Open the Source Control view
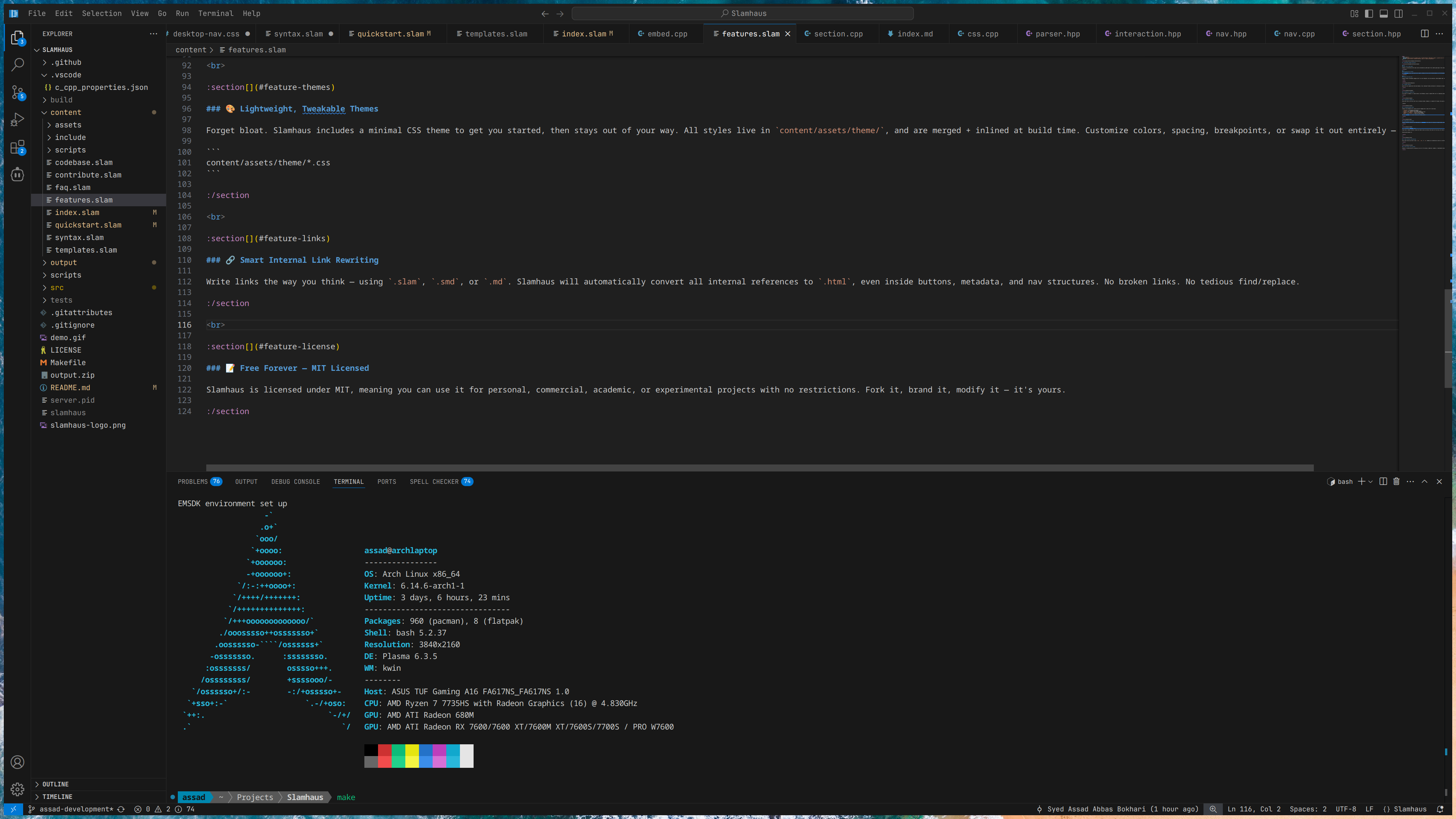 (x=17, y=92)
